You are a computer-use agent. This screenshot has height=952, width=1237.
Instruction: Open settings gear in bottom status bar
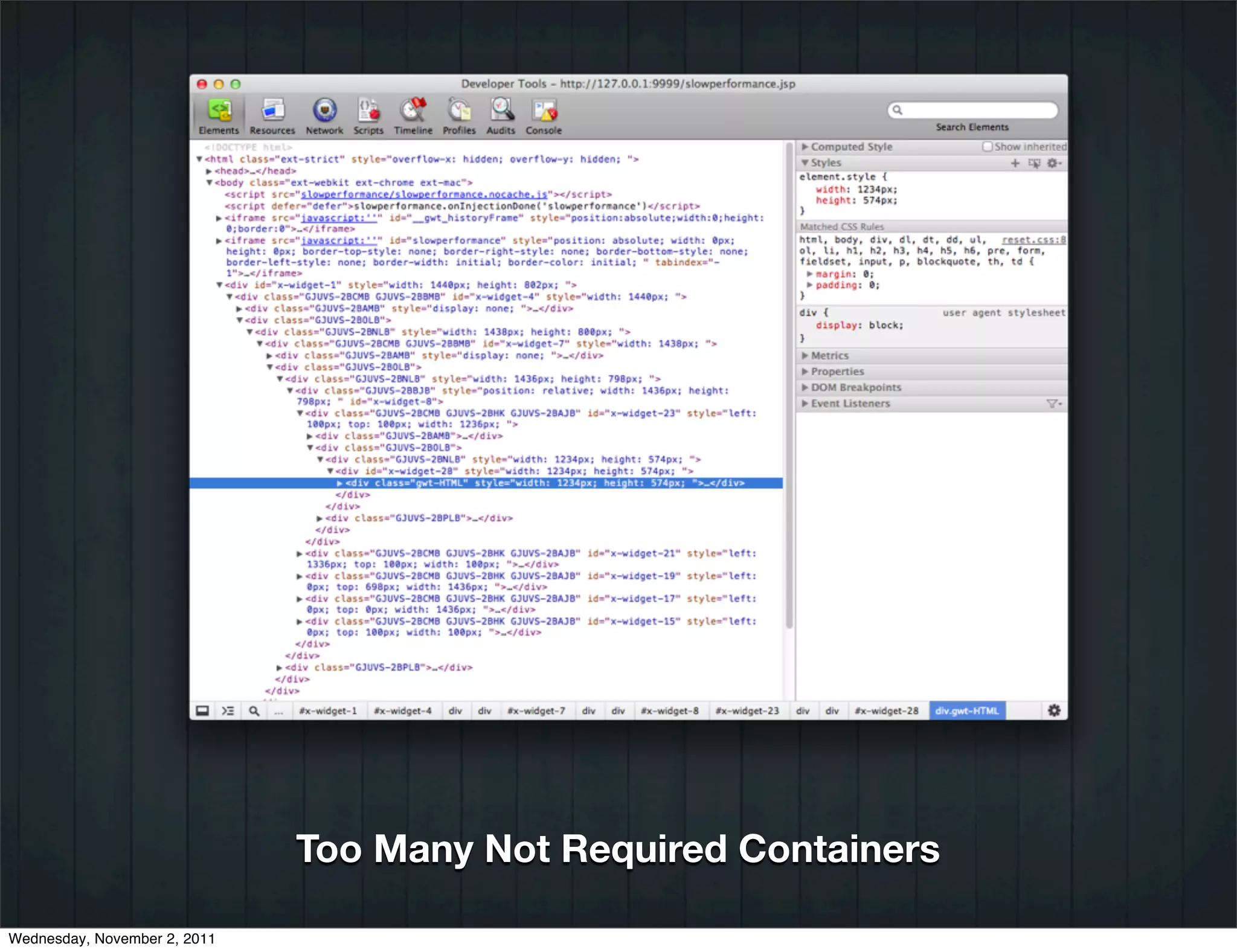pyautogui.click(x=1054, y=710)
